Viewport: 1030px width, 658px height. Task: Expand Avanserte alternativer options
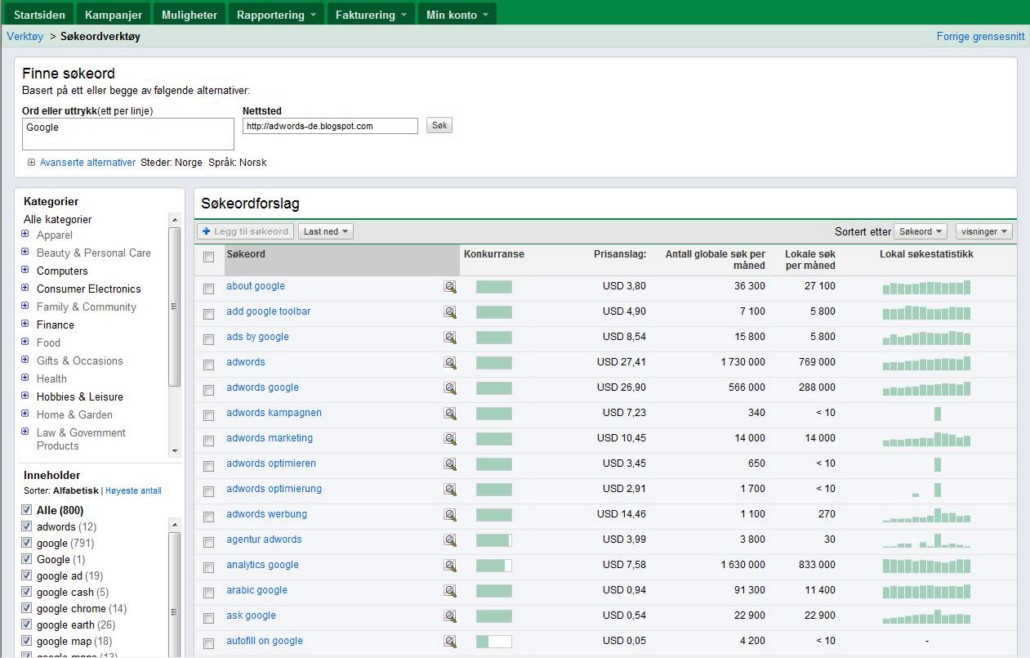click(31, 162)
